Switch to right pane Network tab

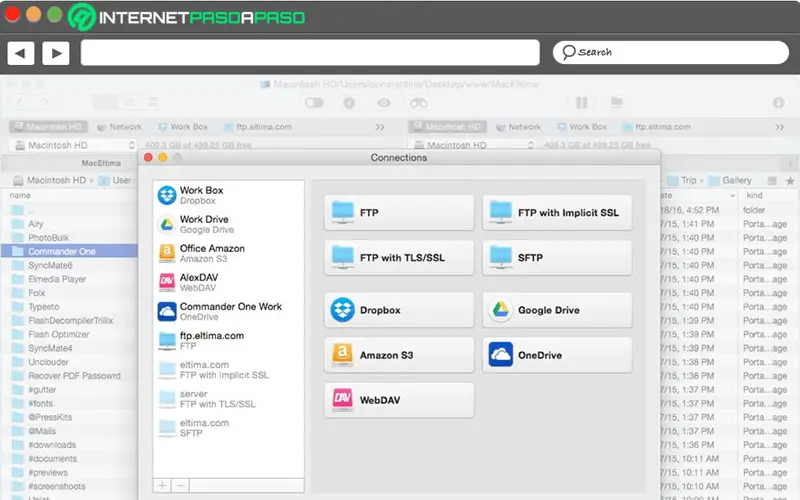click(518, 127)
